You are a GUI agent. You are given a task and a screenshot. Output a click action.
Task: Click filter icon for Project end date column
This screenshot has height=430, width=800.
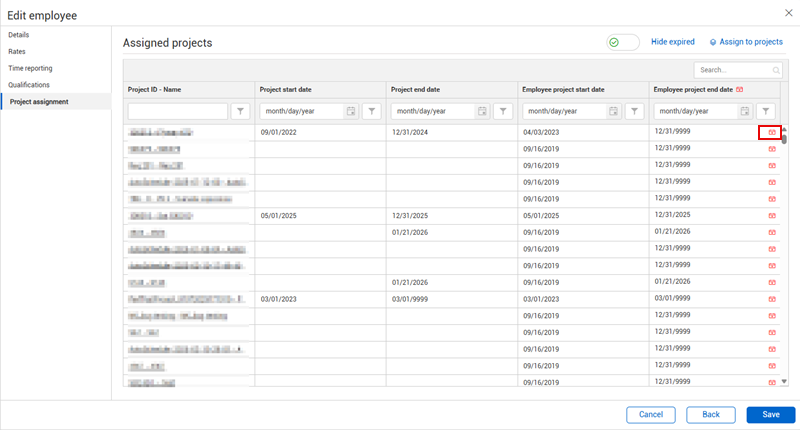[504, 111]
